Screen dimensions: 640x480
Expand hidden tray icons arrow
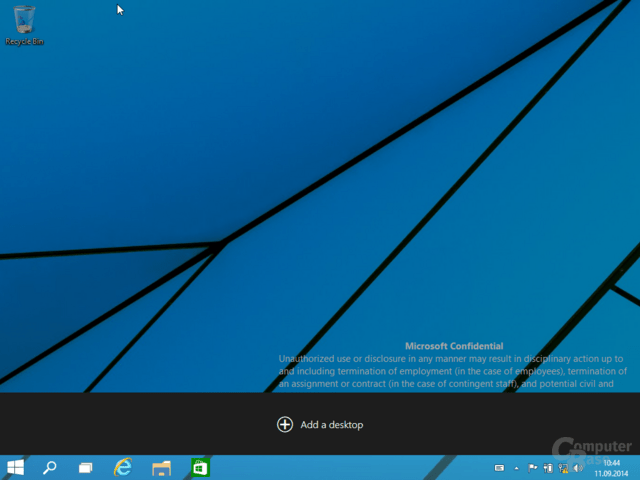[x=517, y=469]
